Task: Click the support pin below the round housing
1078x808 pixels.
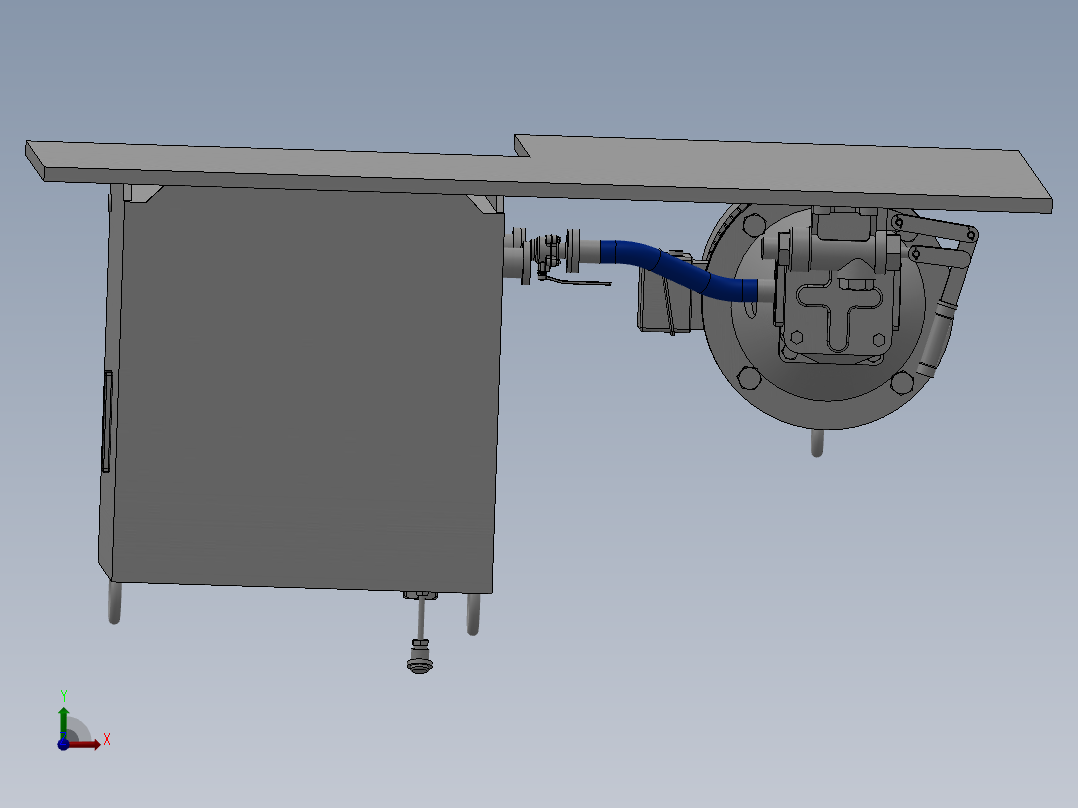Action: click(x=817, y=443)
